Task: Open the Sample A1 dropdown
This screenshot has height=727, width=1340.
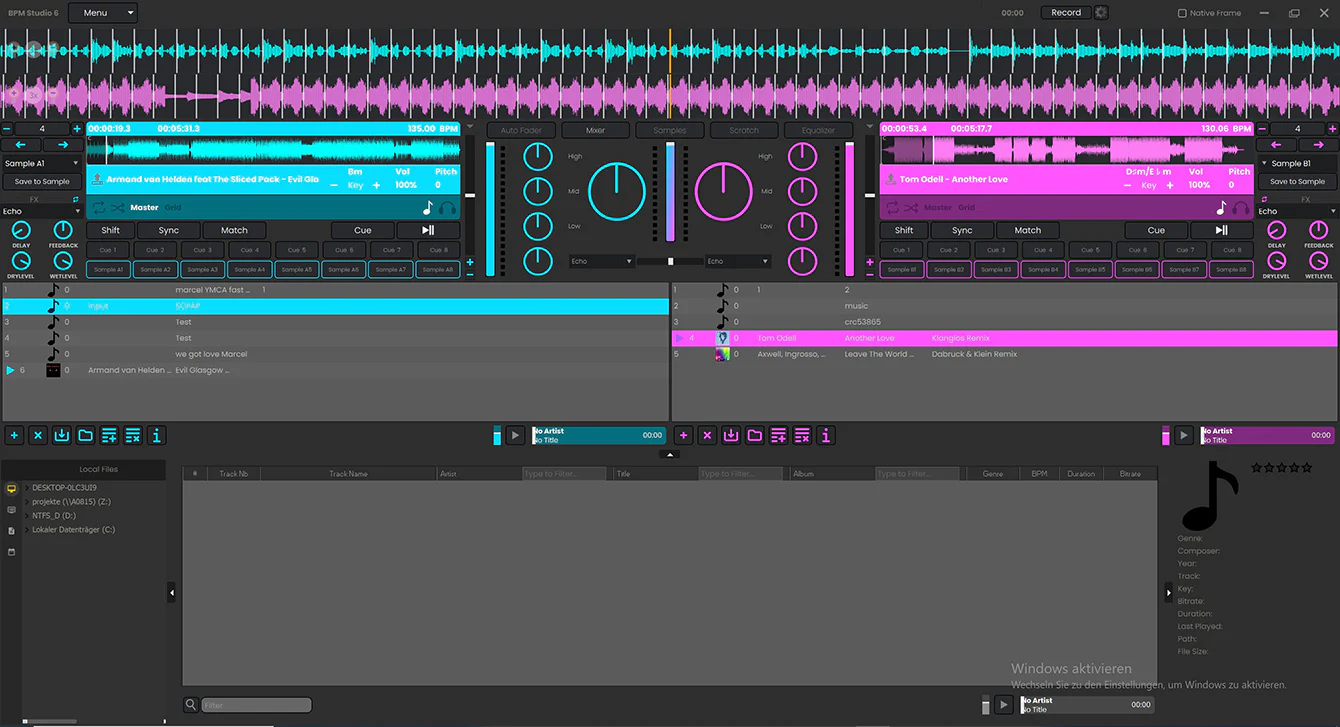Action: 42,161
